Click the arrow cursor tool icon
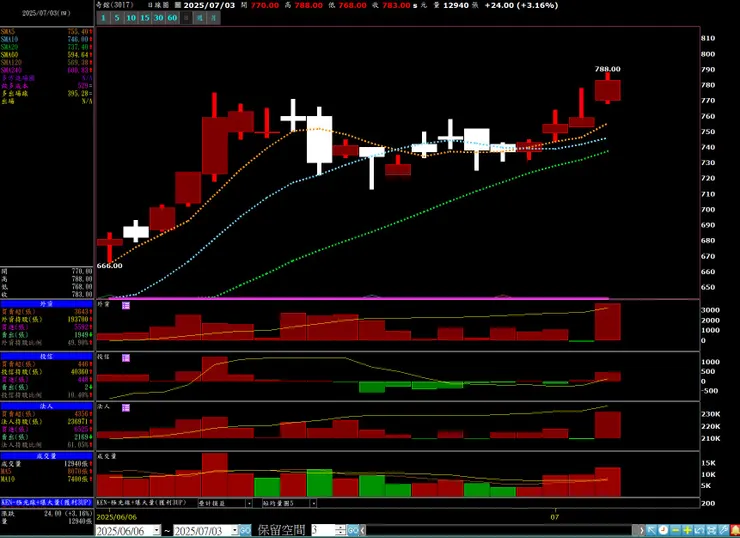This screenshot has width=740, height=538. pos(652,530)
